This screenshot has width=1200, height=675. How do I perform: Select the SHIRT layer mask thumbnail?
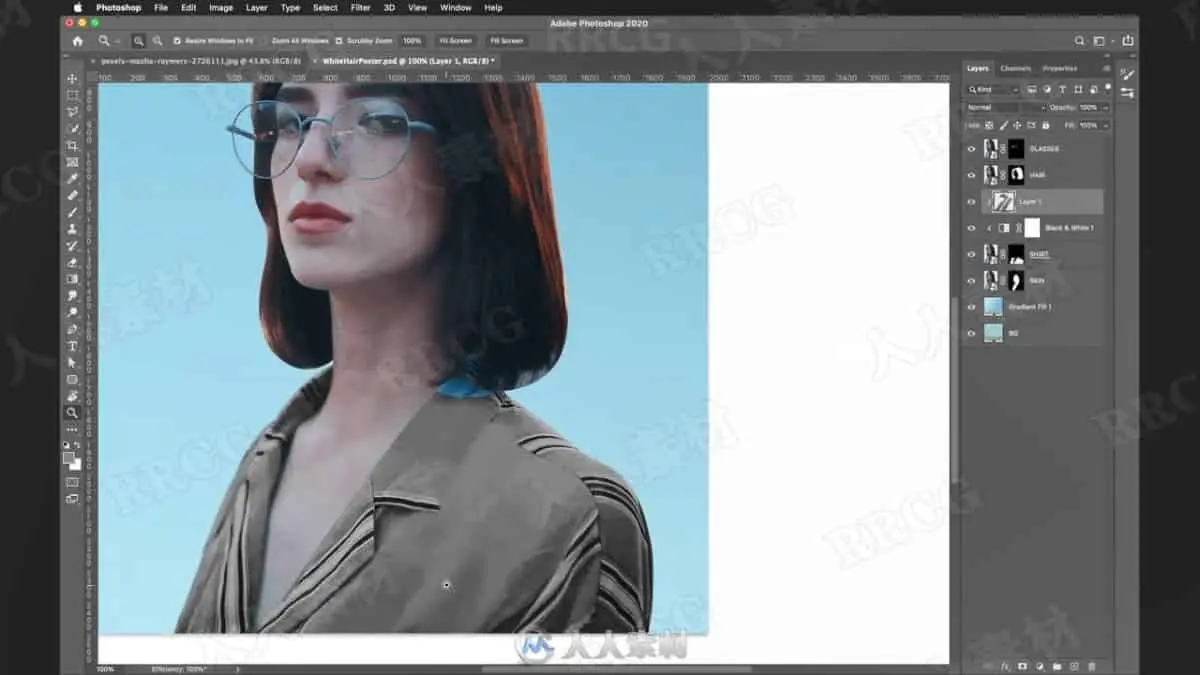click(x=1016, y=254)
